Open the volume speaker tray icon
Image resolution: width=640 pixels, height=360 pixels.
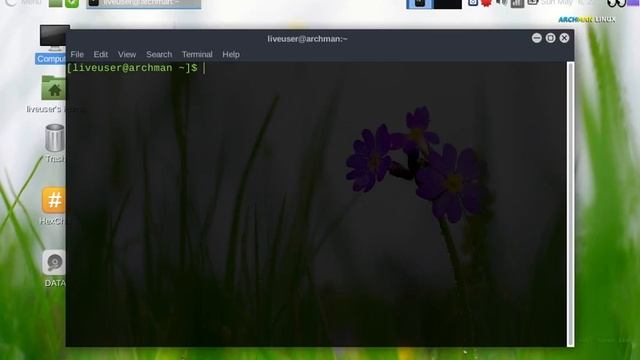pyautogui.click(x=502, y=3)
